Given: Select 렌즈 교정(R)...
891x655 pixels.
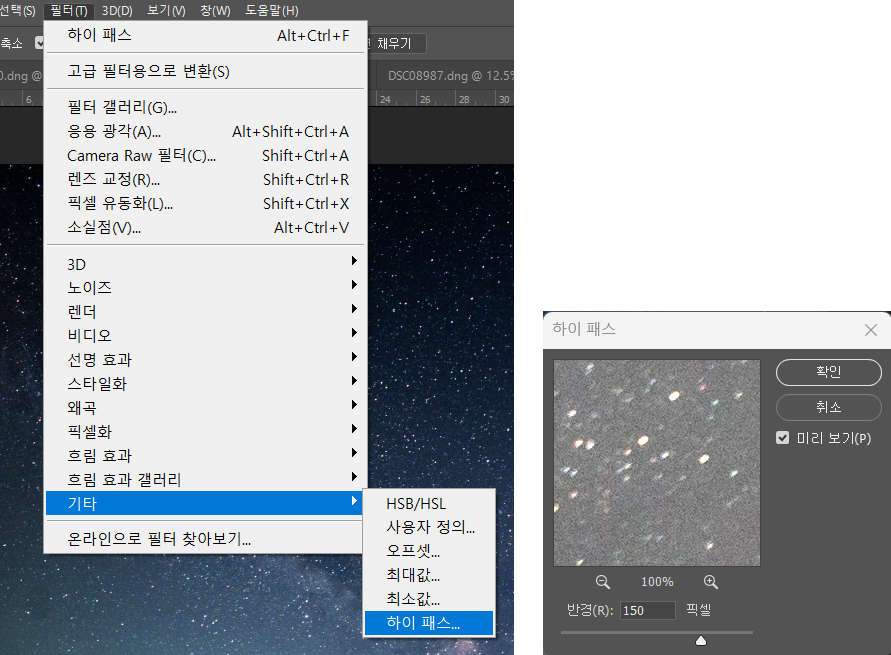Looking at the screenshot, I should coord(206,180).
